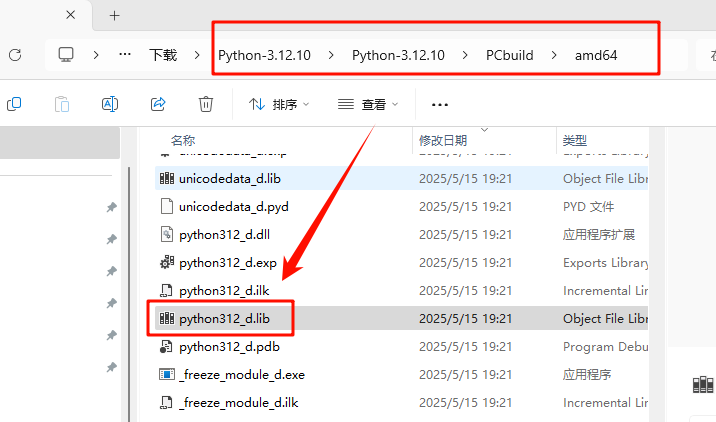This screenshot has height=422, width=716.
Task: Select file _freeze_module_d.ilk
Action: coord(239,402)
